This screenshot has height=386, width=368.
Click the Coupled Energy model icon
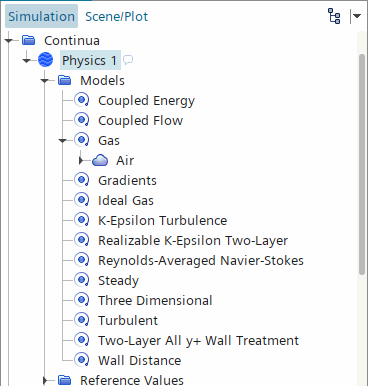82,100
